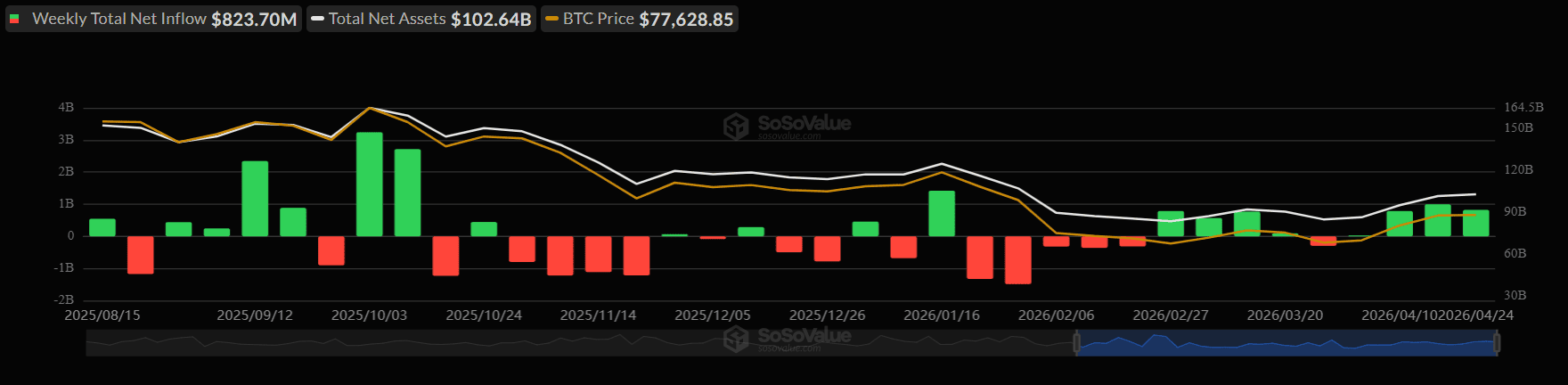Screen dimensions: 1568x385
Task: Click the -2B left axis label
Action: tap(64, 300)
